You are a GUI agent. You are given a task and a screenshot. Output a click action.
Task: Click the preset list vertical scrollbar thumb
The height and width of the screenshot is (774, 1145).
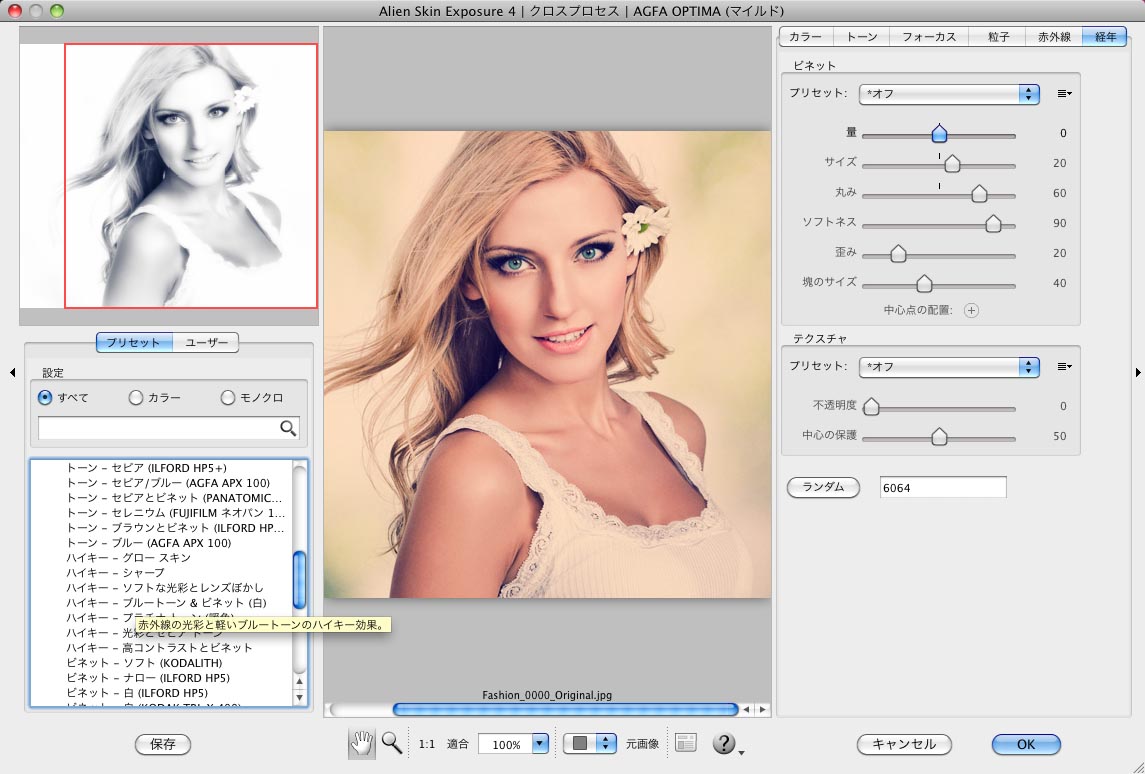click(299, 580)
